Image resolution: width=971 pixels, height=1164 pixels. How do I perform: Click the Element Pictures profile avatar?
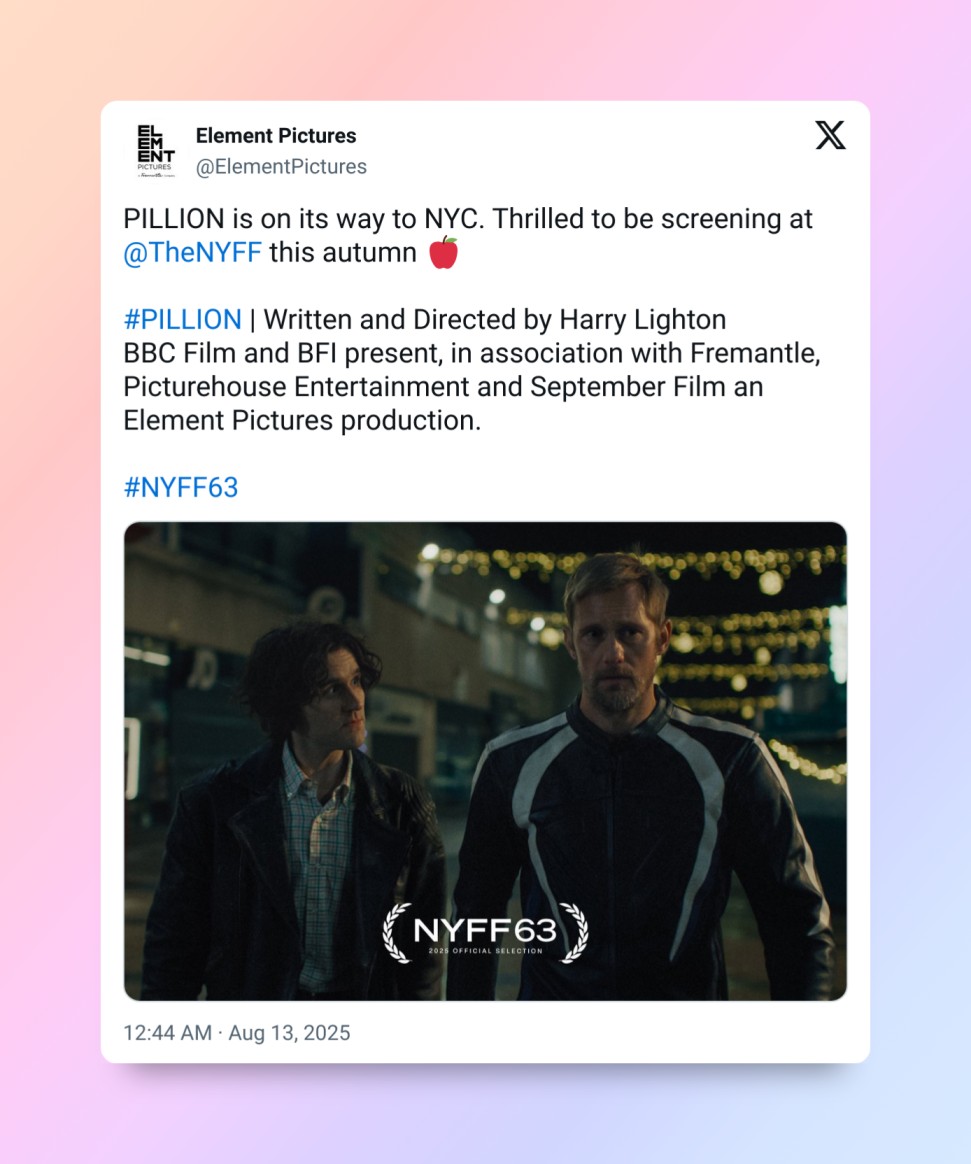click(x=155, y=151)
